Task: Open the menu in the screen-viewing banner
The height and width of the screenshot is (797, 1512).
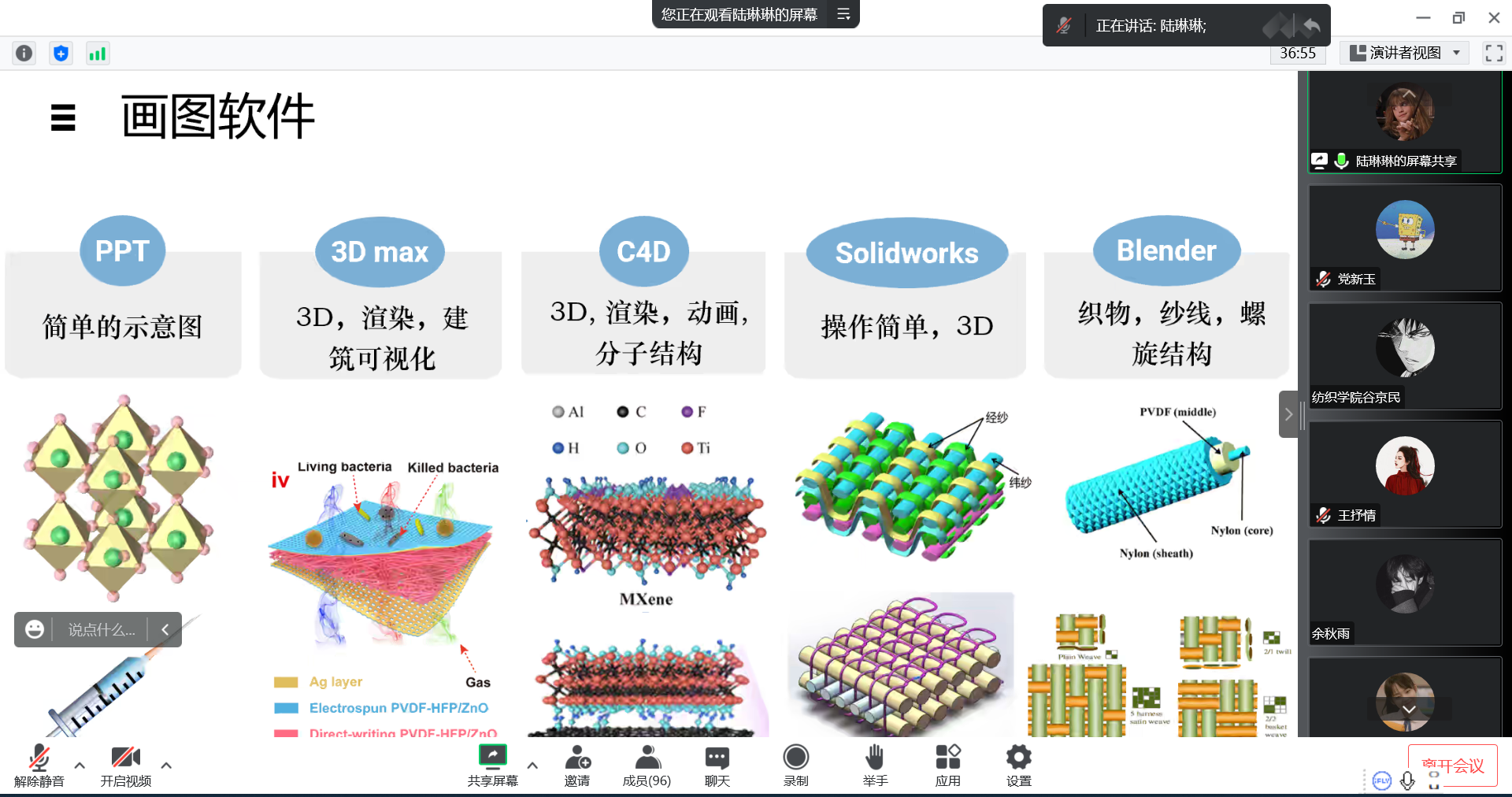Action: [x=843, y=14]
